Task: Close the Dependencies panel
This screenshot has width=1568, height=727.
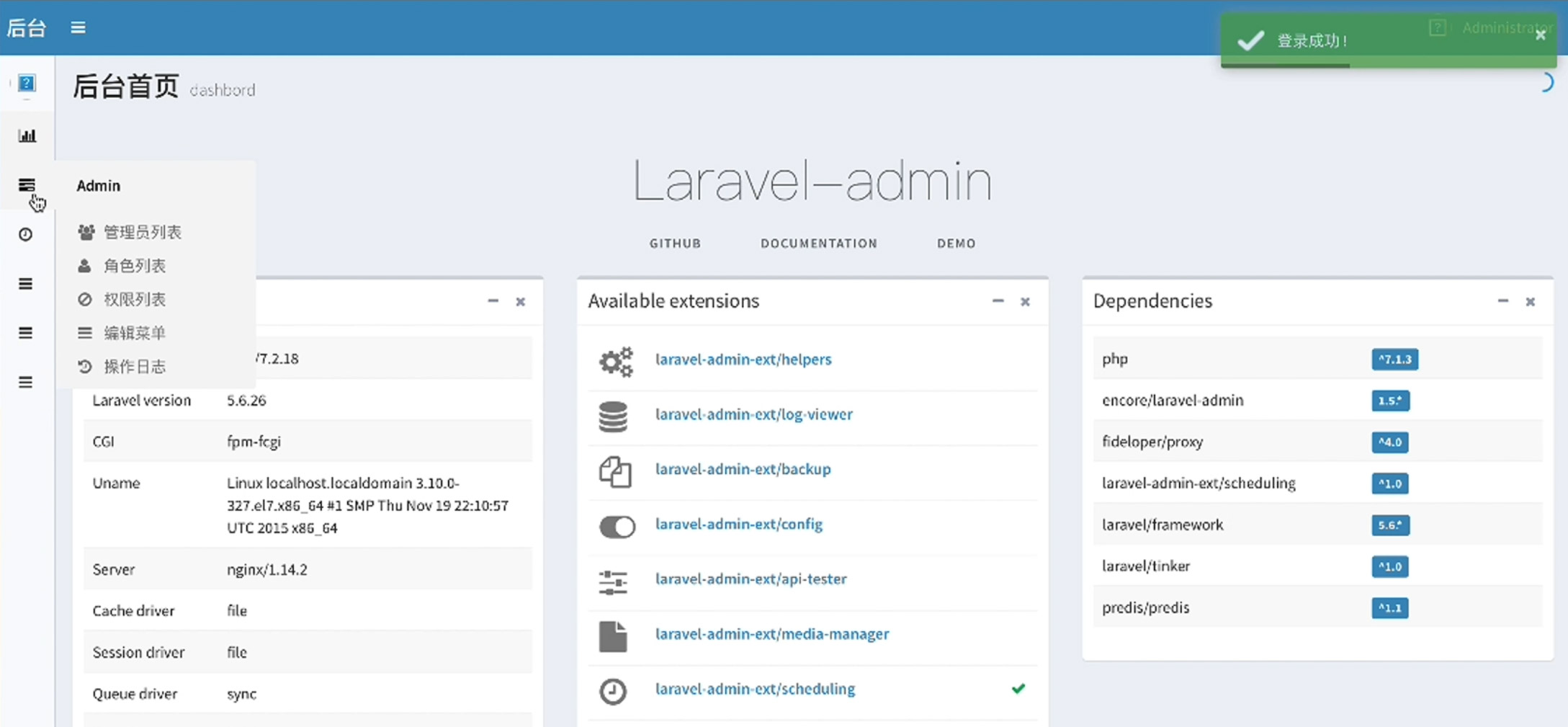Action: coord(1531,302)
